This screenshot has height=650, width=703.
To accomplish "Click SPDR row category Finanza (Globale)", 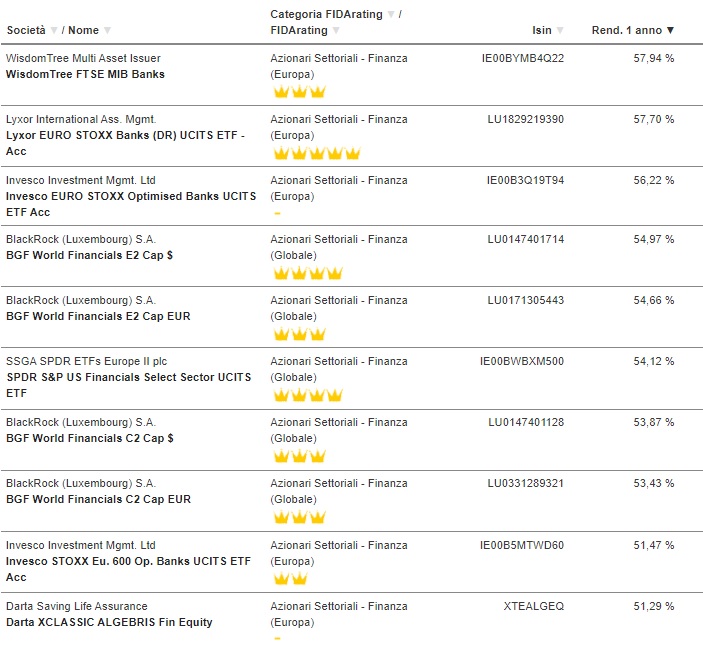I will click(339, 369).
